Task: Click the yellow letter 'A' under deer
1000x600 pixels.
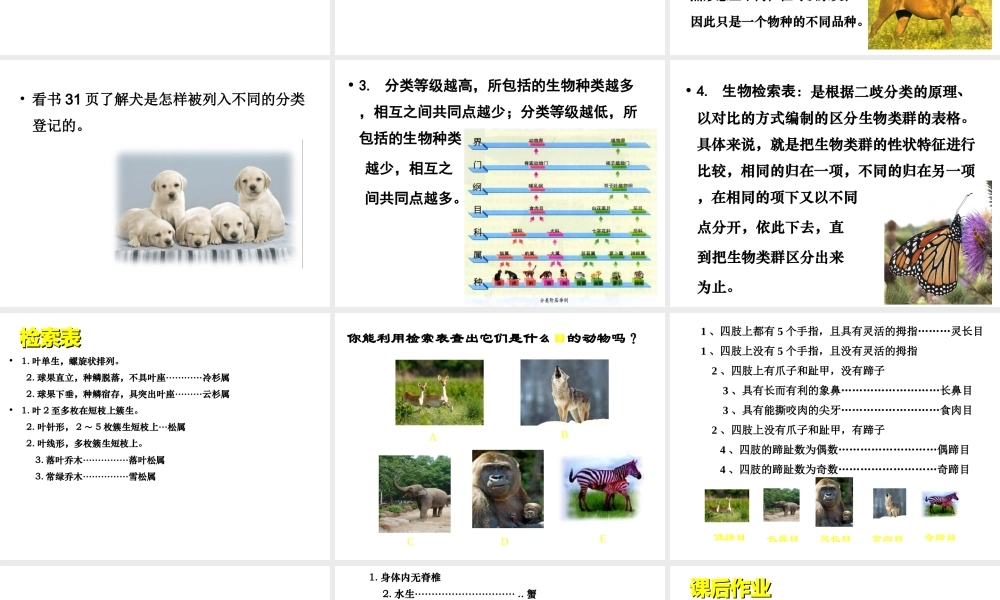Action: click(x=433, y=437)
